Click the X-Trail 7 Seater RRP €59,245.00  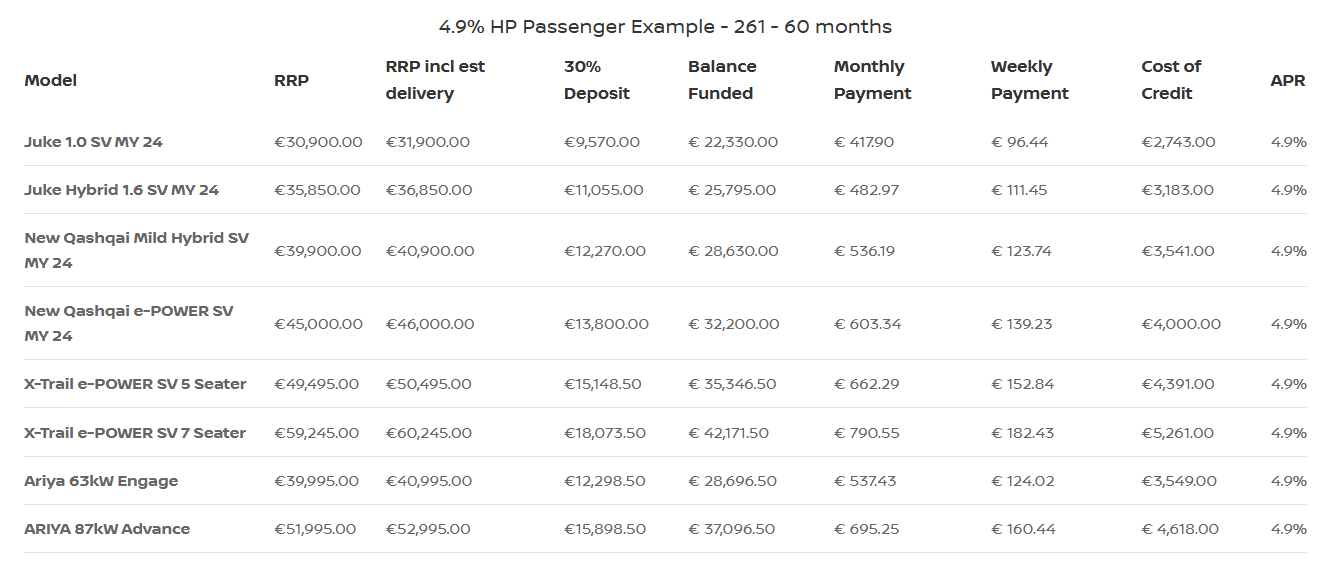coord(316,433)
